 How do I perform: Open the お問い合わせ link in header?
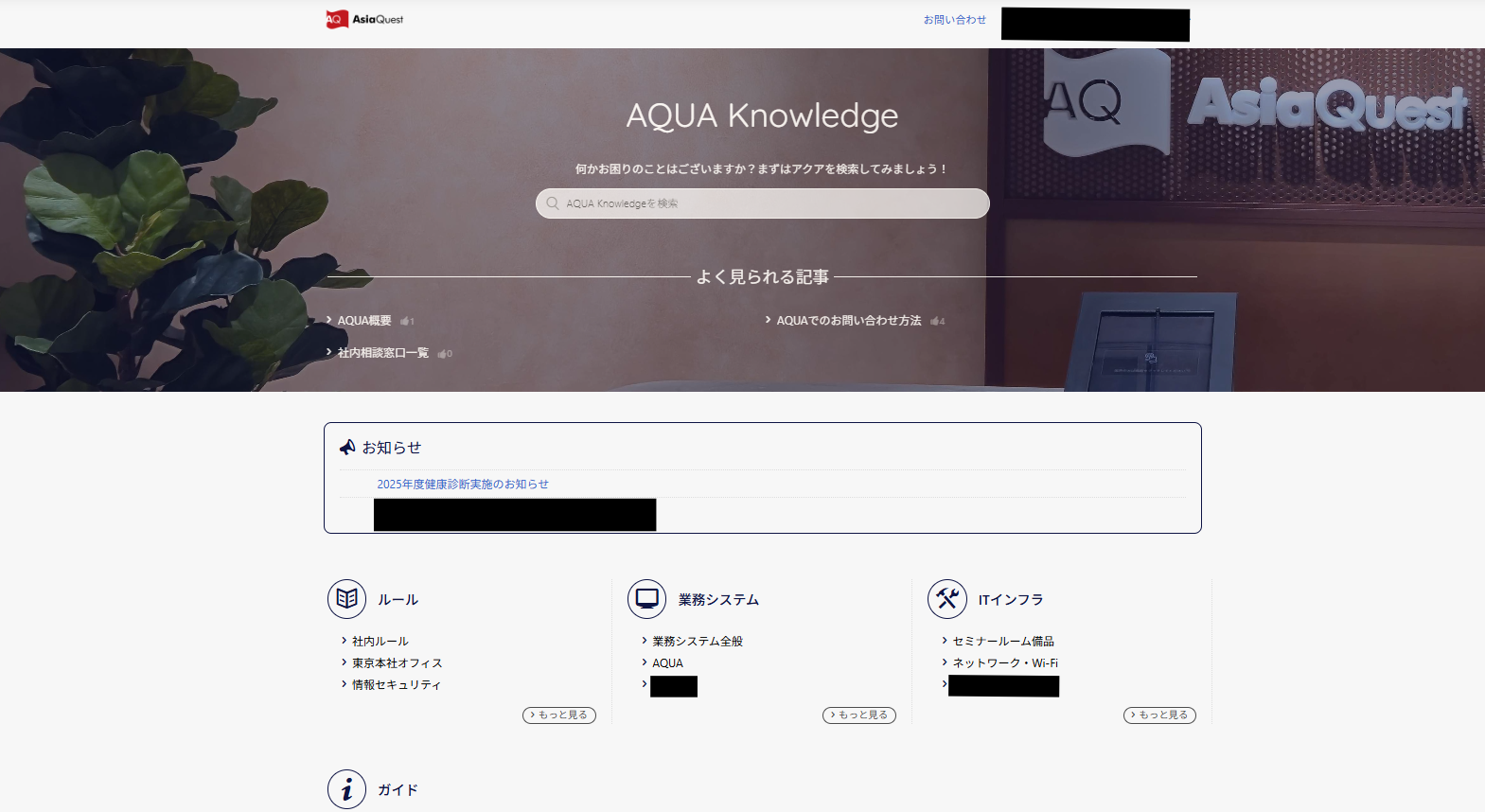point(954,20)
